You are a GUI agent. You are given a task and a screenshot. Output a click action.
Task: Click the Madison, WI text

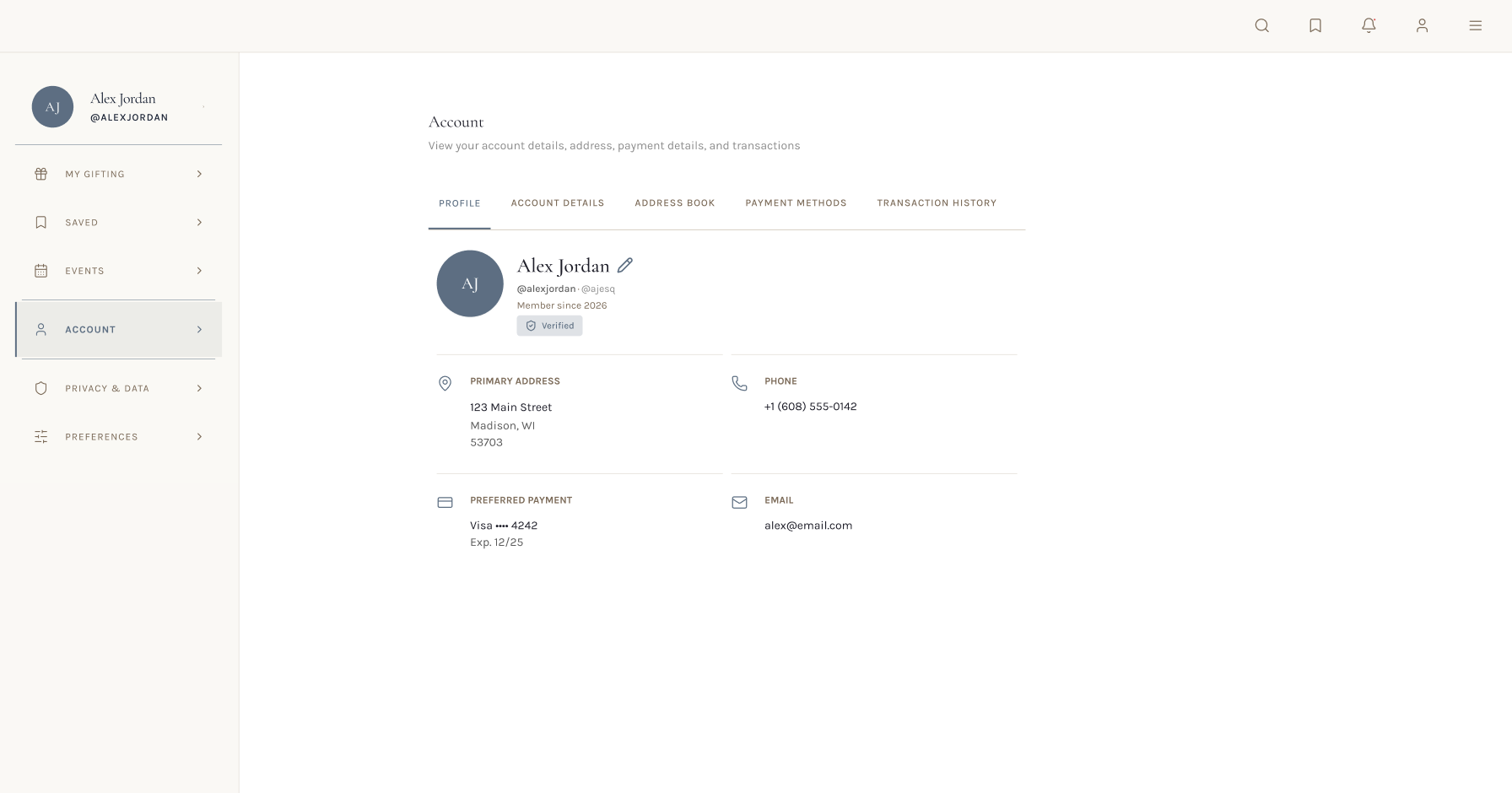[503, 426]
